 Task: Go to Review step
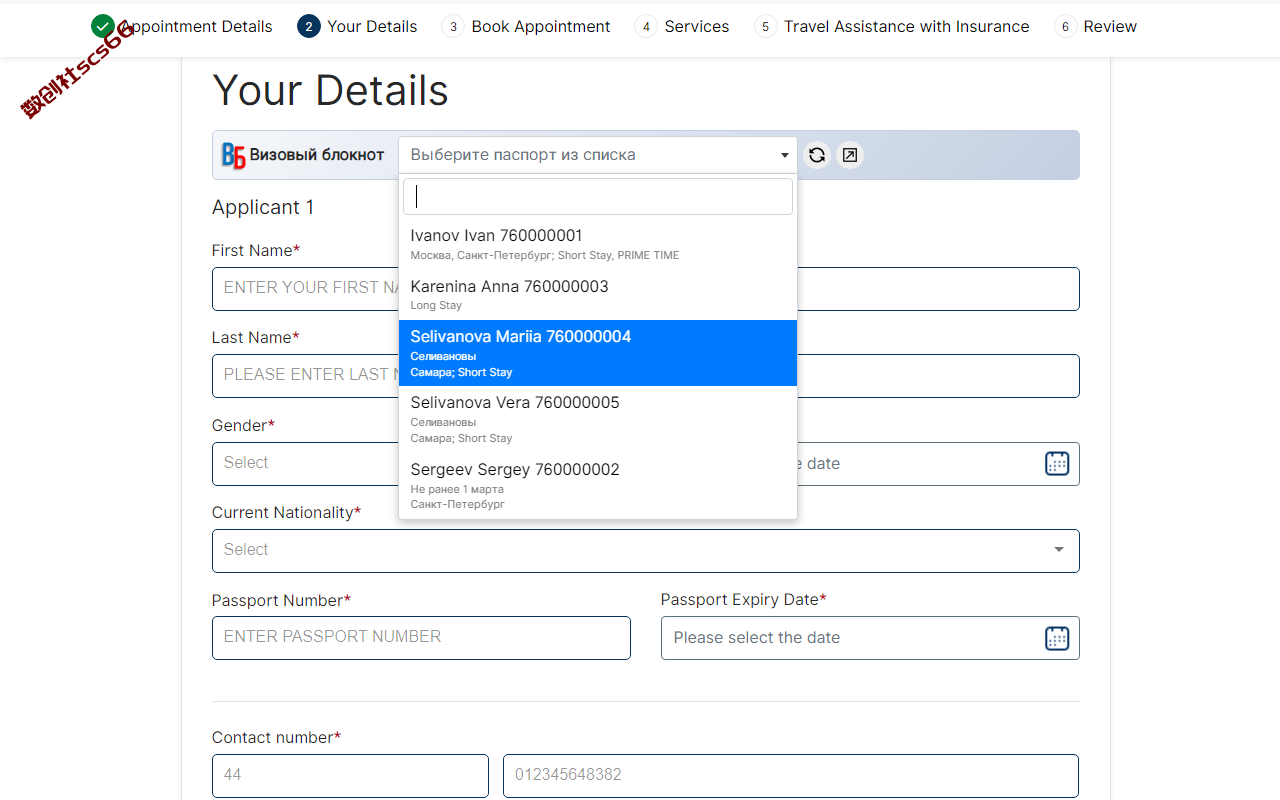1095,27
